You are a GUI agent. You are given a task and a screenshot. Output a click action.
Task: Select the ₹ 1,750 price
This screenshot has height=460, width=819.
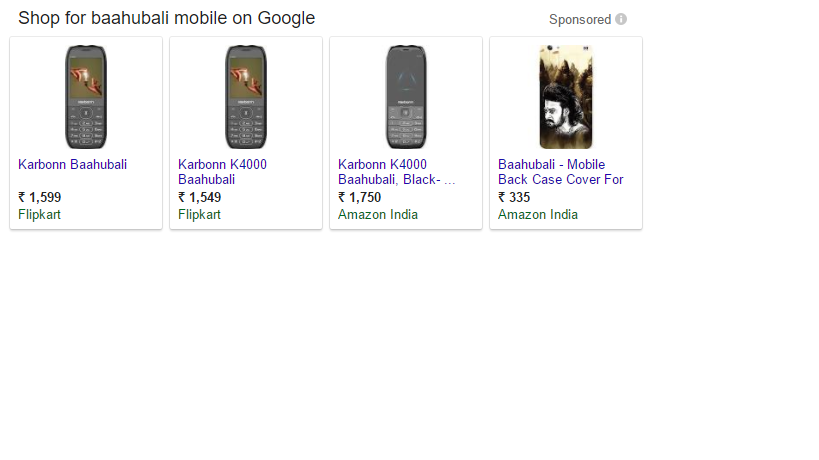coord(360,198)
